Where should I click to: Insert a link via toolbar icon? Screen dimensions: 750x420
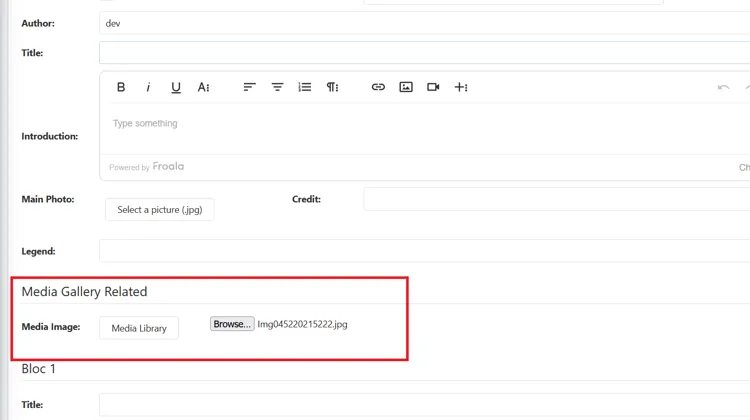[x=378, y=88]
